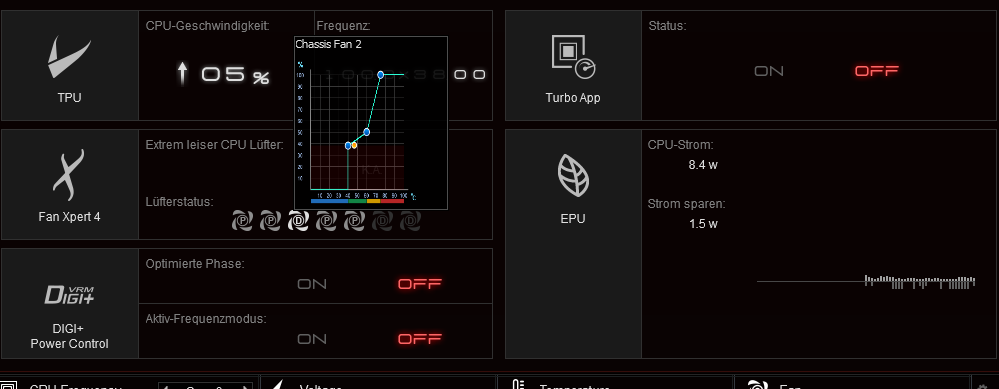Select the highlighted third fan icon marked D
The image size is (999, 389).
tap(299, 221)
